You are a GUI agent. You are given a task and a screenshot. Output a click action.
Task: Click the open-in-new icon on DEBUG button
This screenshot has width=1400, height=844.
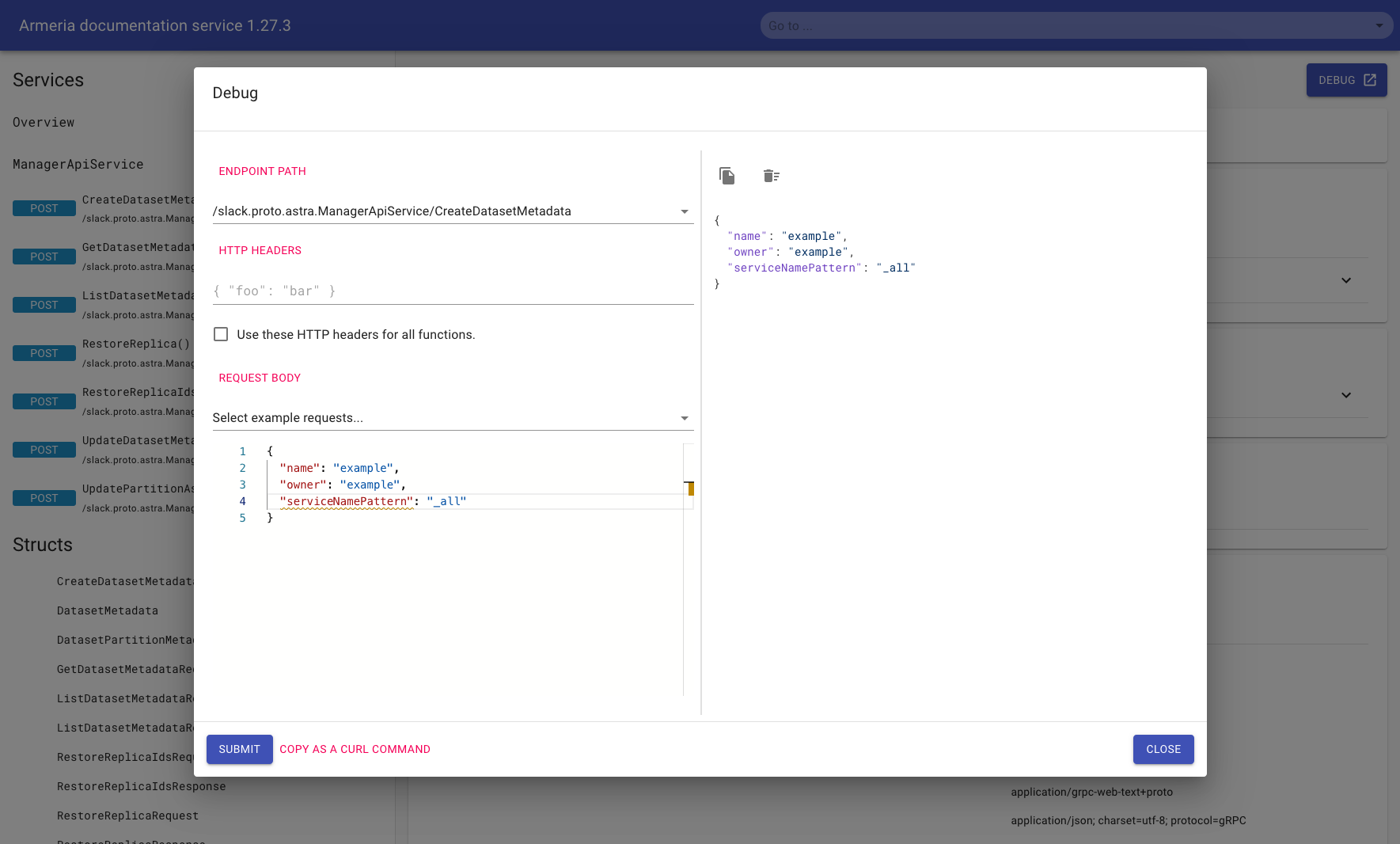(1370, 80)
